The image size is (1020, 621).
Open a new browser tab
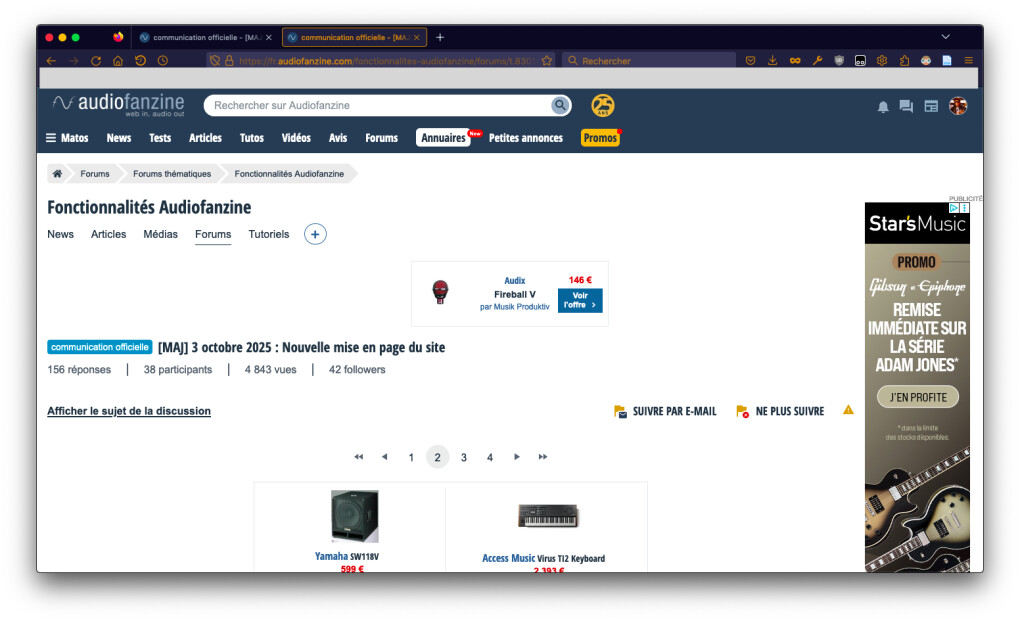point(440,37)
